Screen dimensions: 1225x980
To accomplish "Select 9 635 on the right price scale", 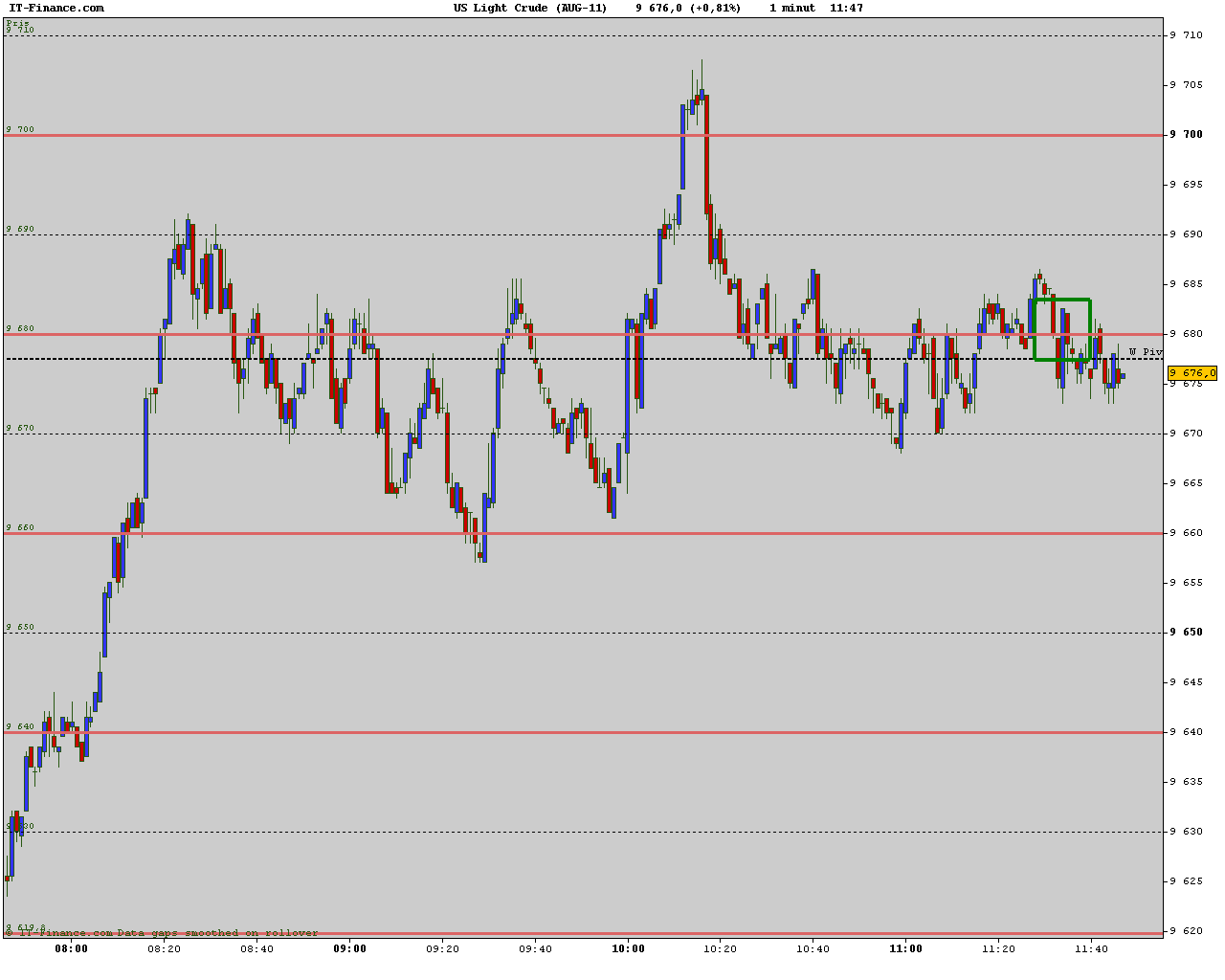I will click(x=1186, y=782).
